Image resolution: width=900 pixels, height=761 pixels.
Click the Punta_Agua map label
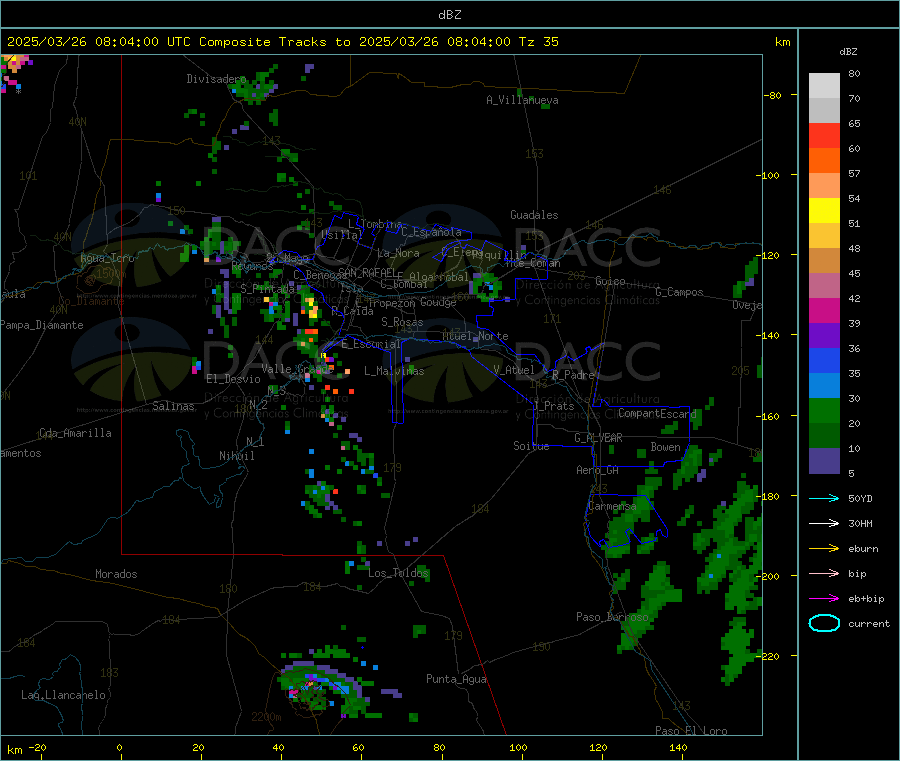point(456,679)
